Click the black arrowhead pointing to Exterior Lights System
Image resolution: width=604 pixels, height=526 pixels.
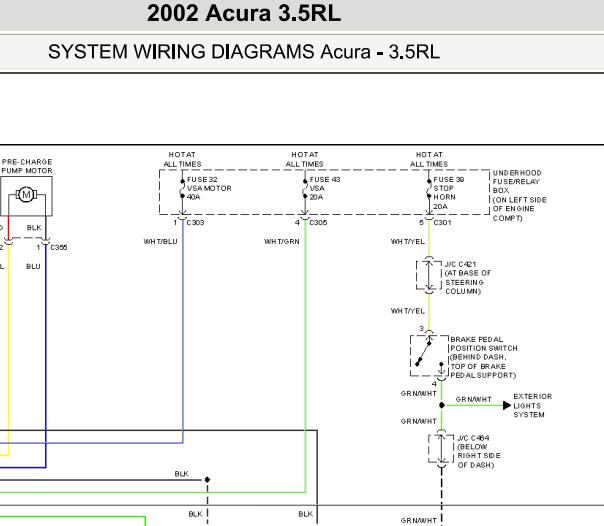[507, 405]
